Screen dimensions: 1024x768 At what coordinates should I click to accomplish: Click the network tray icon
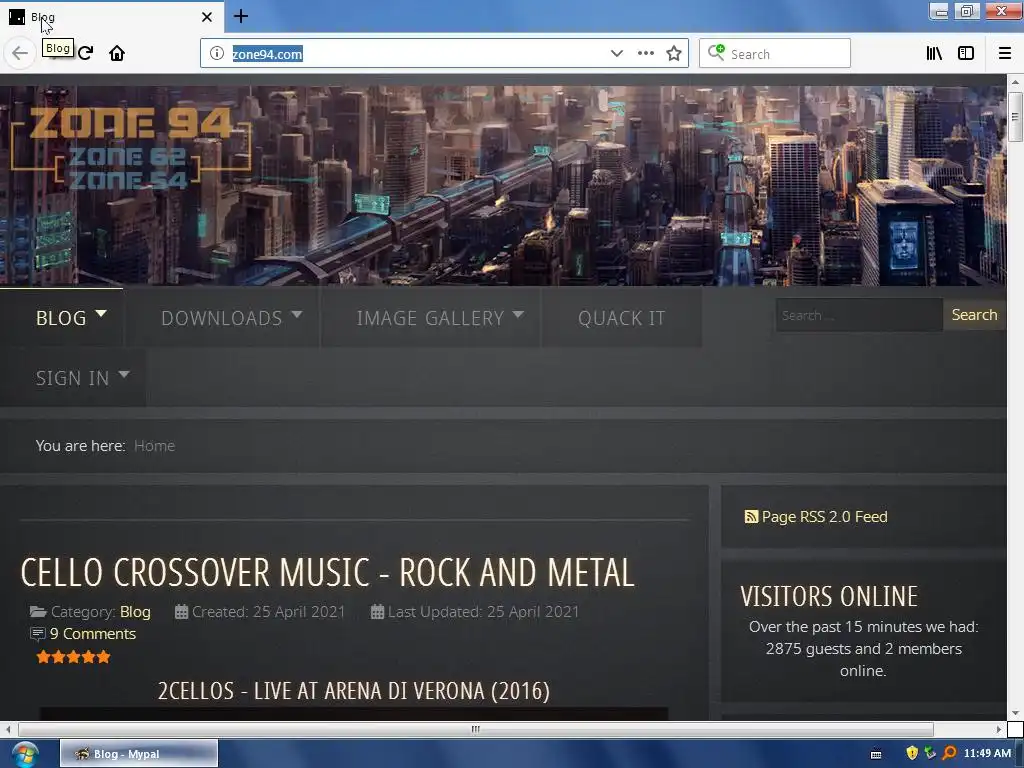(930, 754)
